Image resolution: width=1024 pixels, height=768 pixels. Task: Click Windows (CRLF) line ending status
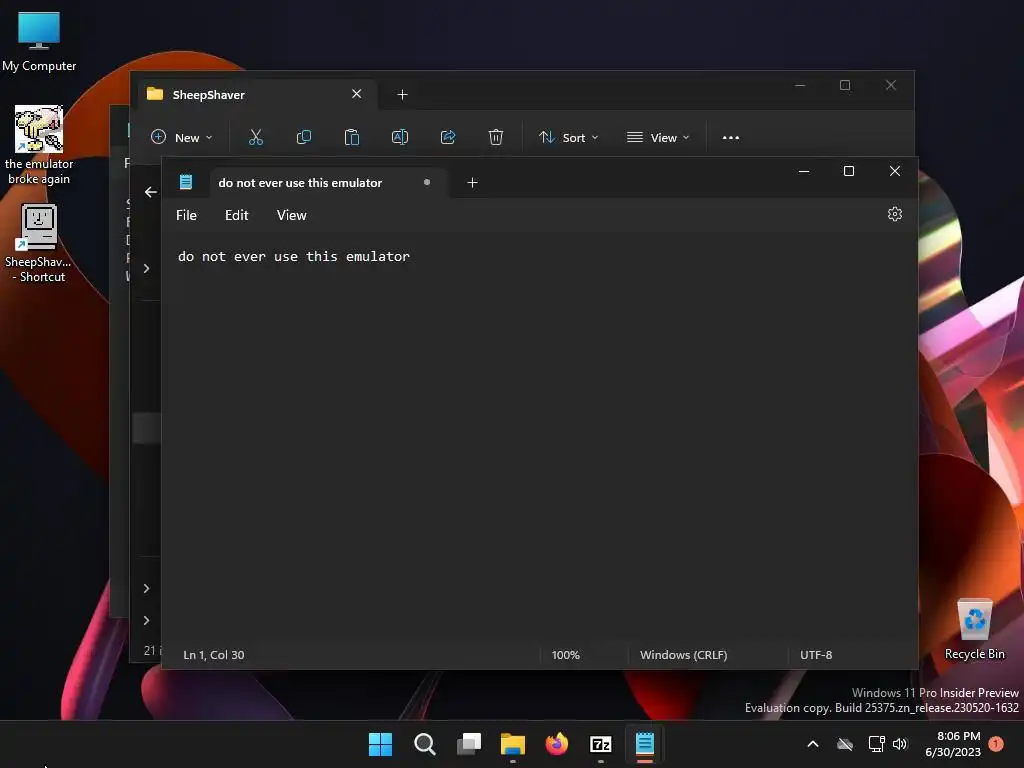point(683,655)
